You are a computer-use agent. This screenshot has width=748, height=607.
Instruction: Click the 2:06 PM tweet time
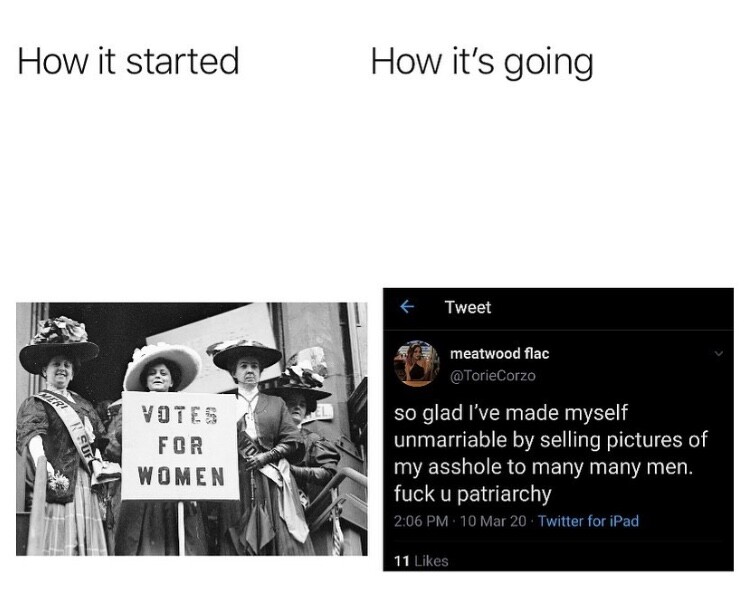(421, 521)
